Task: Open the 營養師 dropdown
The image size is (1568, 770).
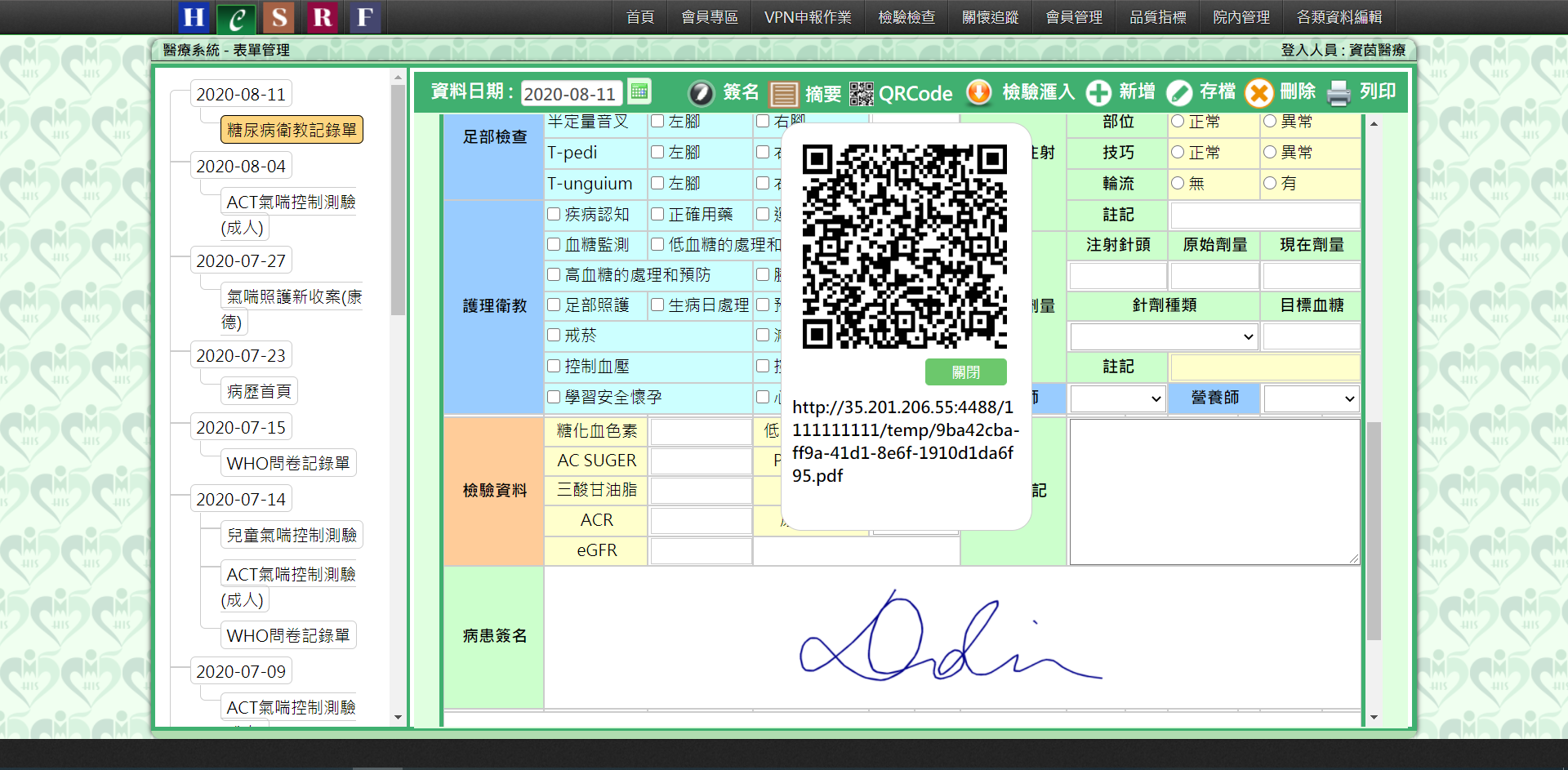Action: (x=1311, y=398)
